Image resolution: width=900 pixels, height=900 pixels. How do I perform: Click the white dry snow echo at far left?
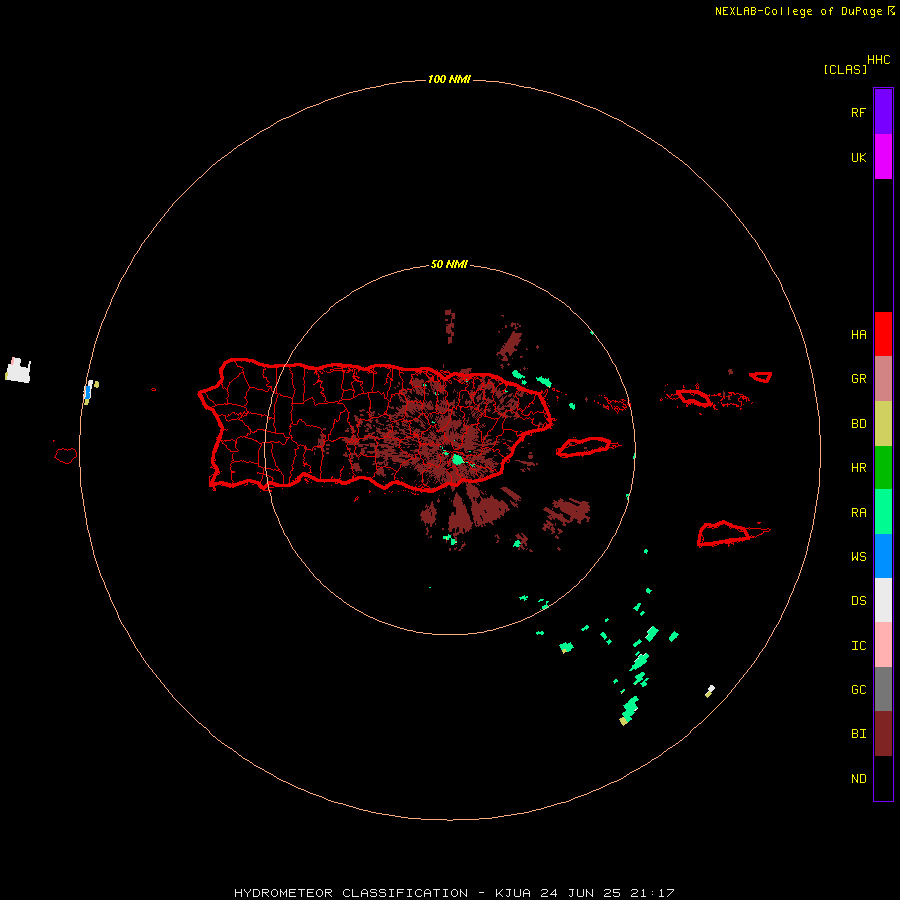click(x=18, y=371)
